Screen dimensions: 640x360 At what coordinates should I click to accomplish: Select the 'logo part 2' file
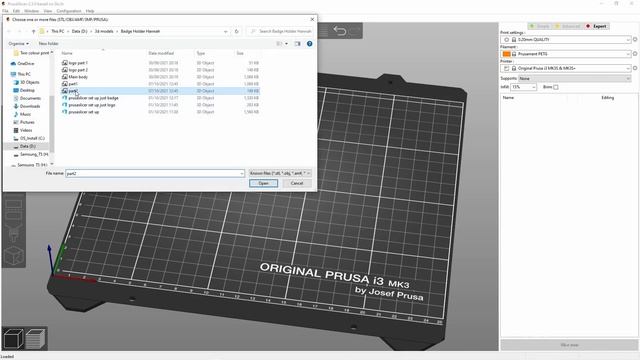point(78,70)
